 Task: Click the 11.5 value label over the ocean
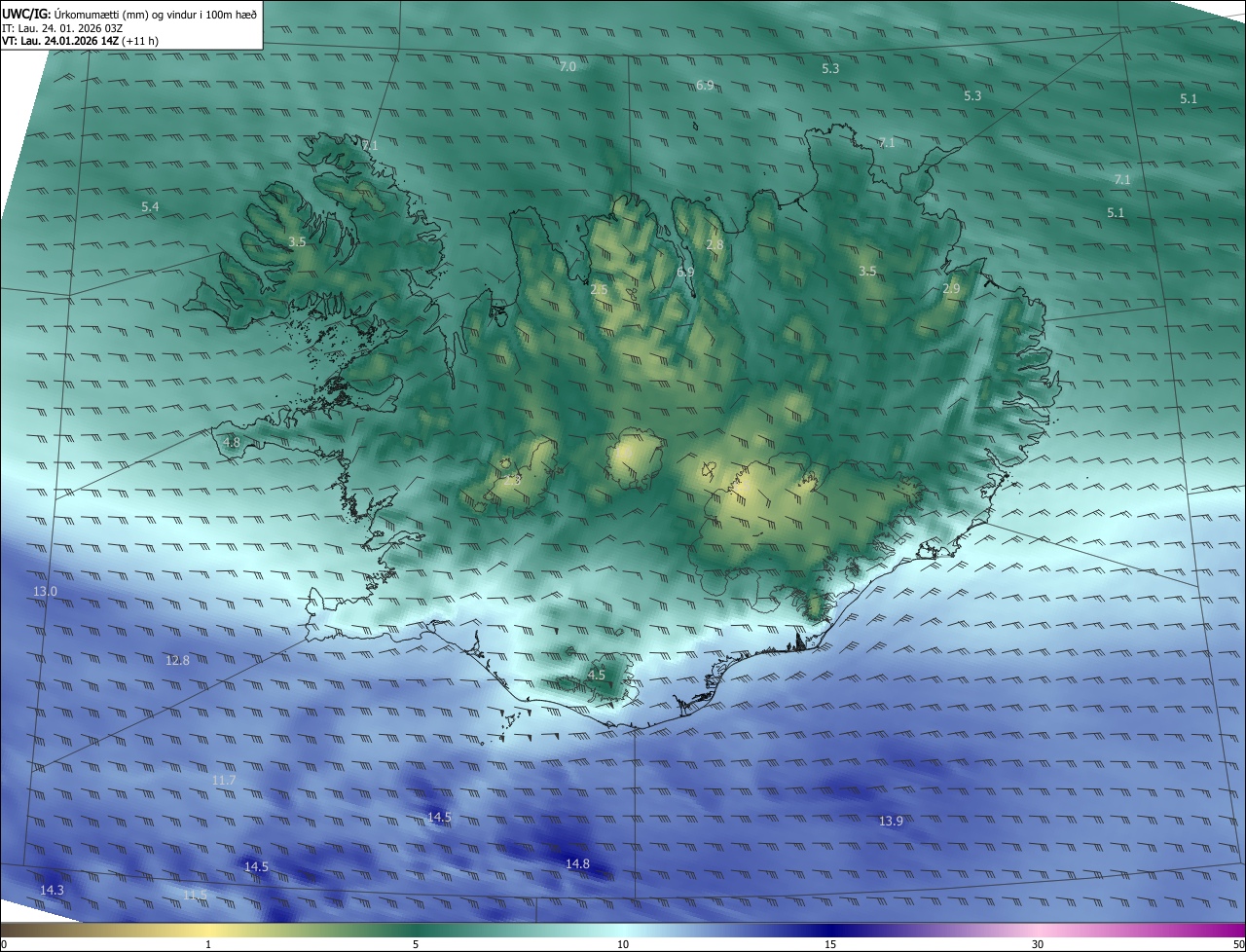point(195,895)
